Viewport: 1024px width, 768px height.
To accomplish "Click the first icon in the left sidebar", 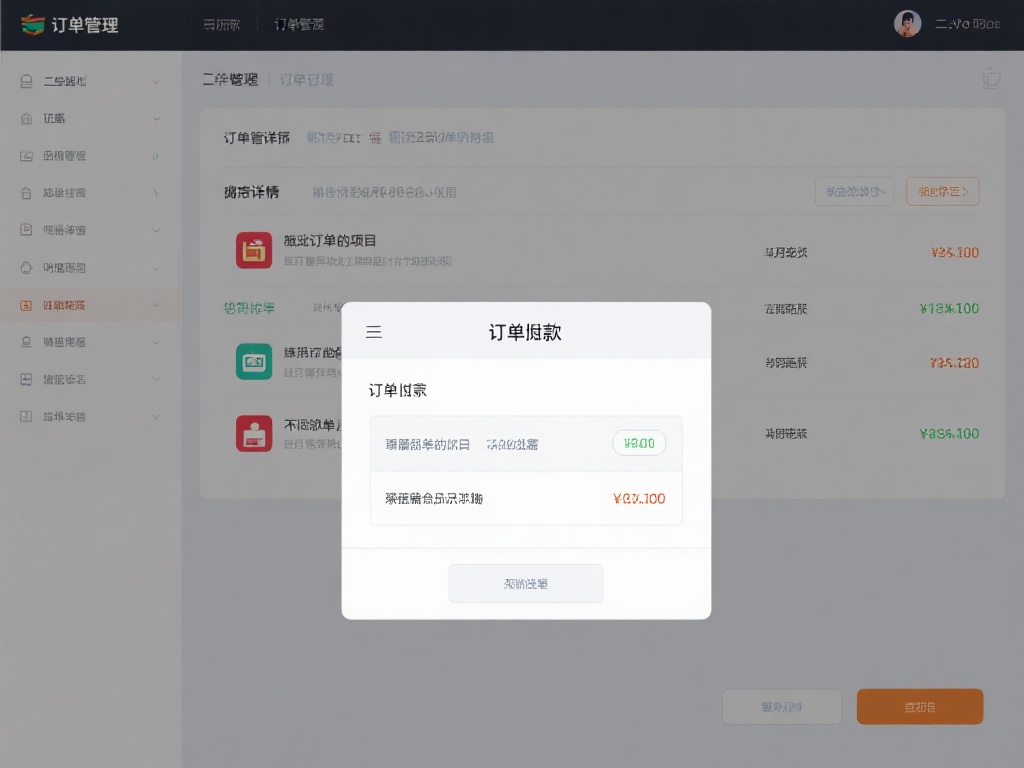I will pos(27,81).
